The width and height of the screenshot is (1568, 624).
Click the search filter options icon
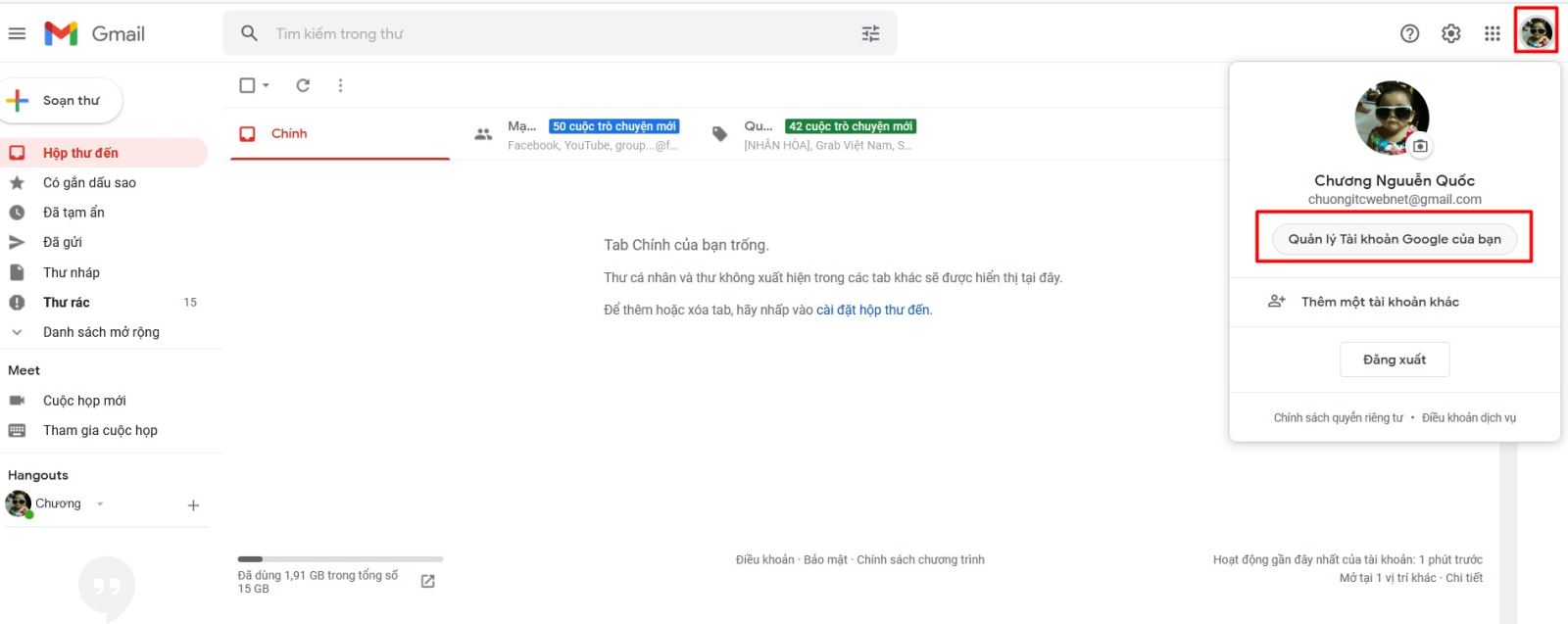(x=870, y=33)
